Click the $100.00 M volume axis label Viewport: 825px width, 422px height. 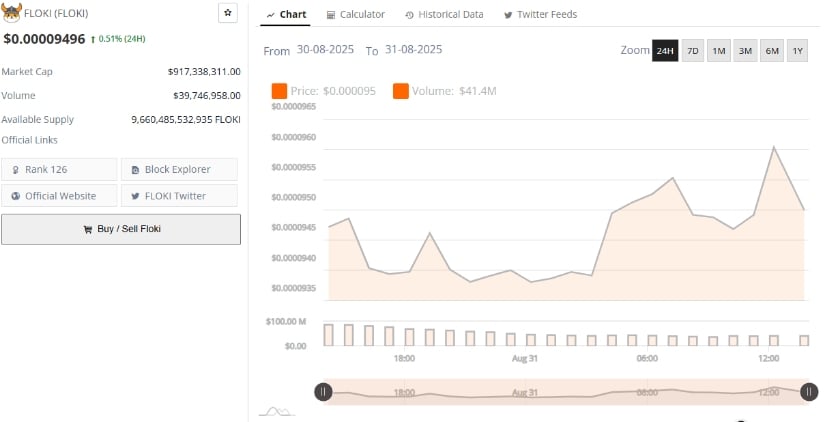(286, 321)
